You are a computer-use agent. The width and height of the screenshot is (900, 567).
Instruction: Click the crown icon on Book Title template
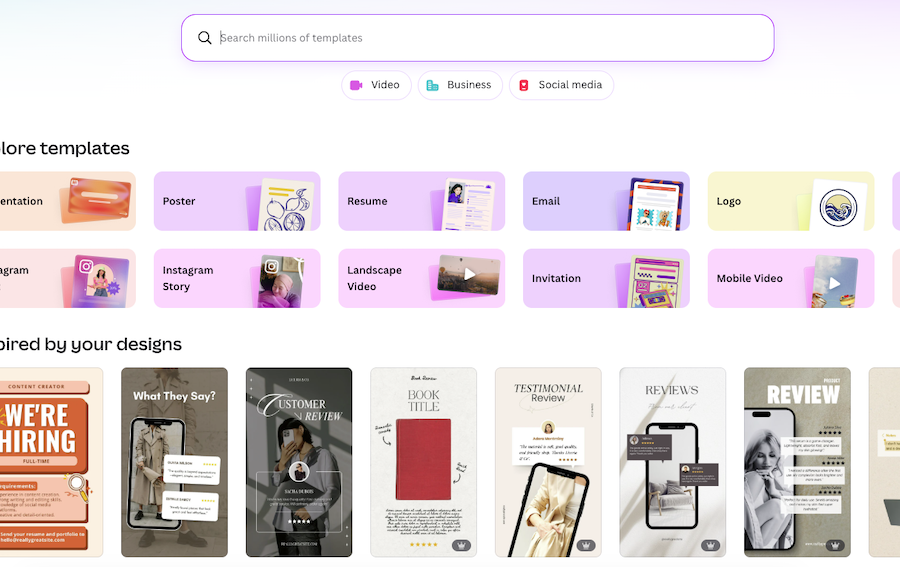(x=461, y=545)
